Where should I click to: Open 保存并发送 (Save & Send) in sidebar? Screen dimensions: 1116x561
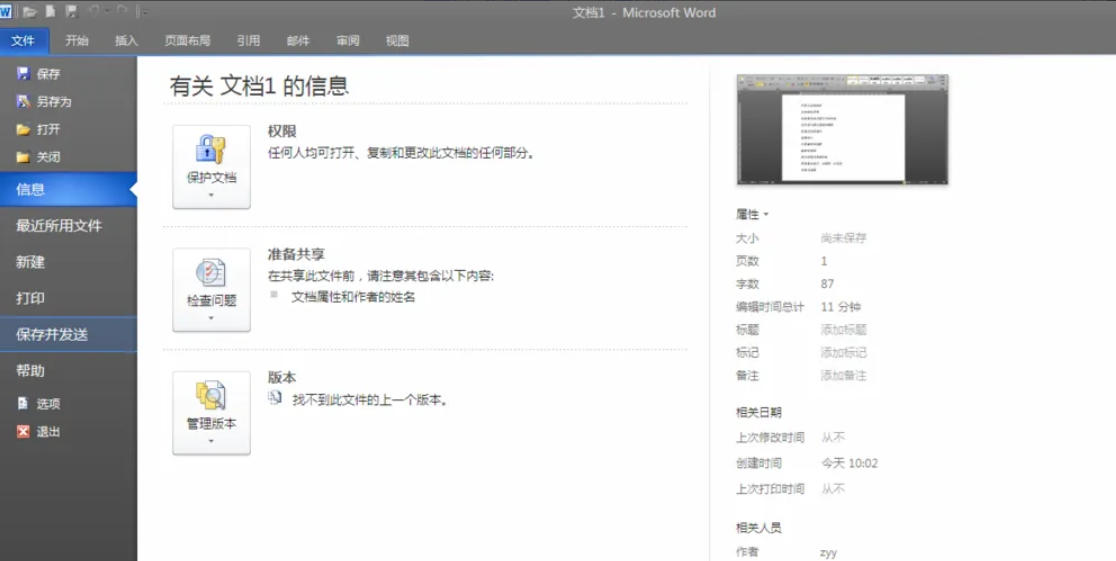click(68, 335)
